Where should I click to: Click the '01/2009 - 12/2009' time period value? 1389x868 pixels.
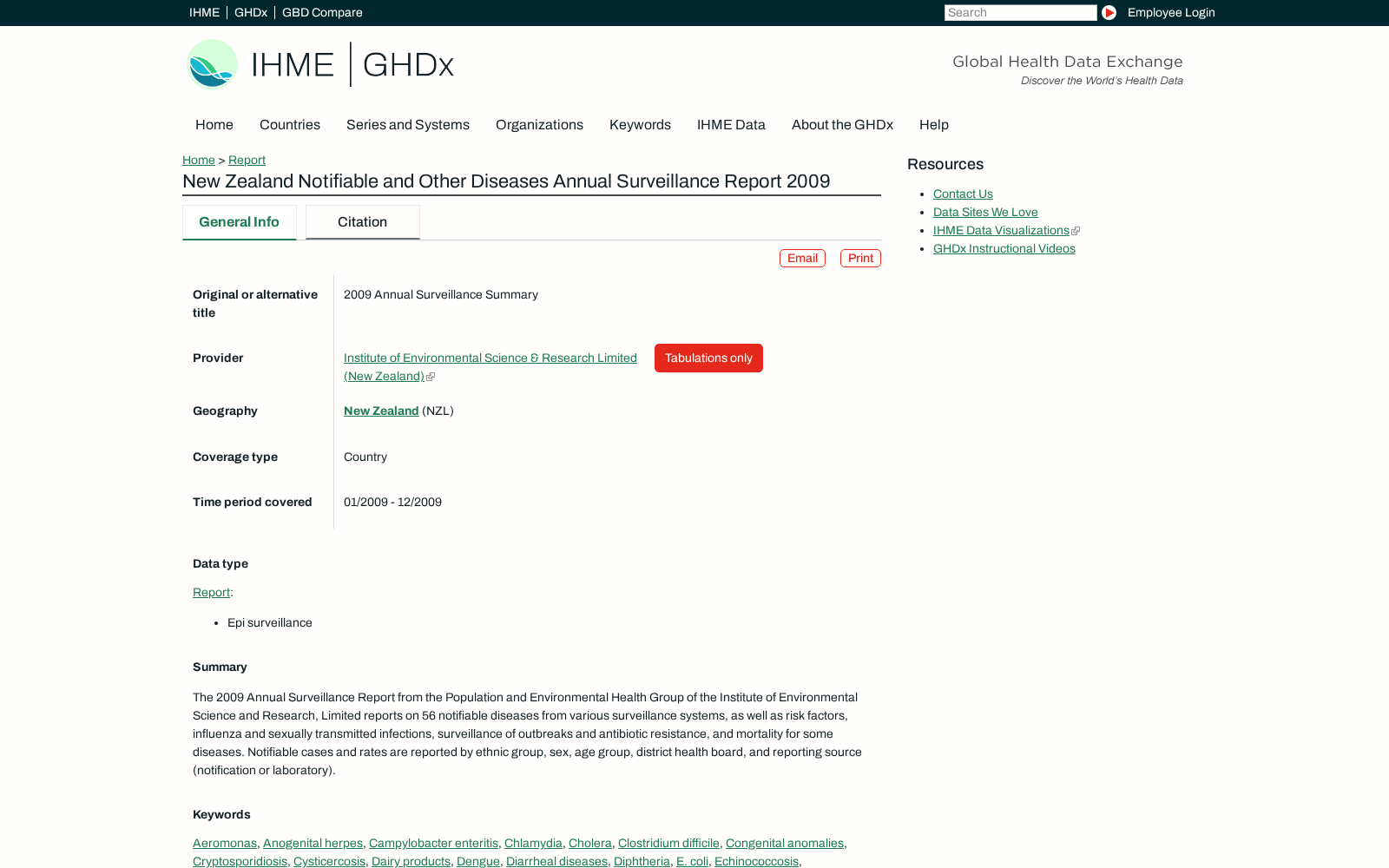click(x=392, y=503)
